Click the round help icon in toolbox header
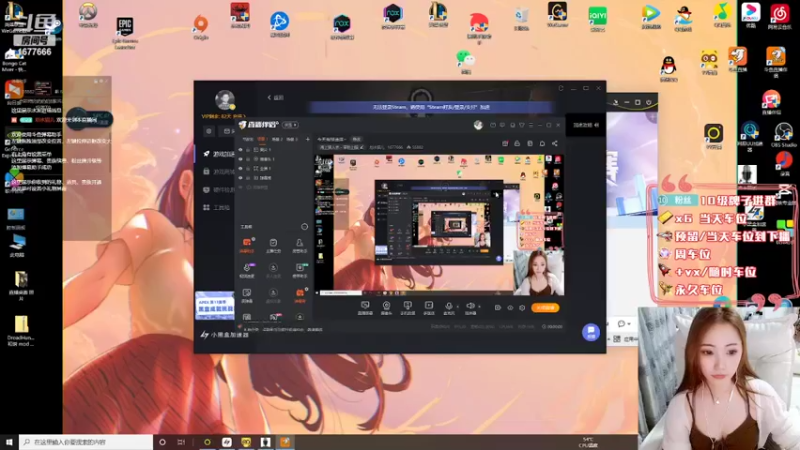 coord(305,227)
